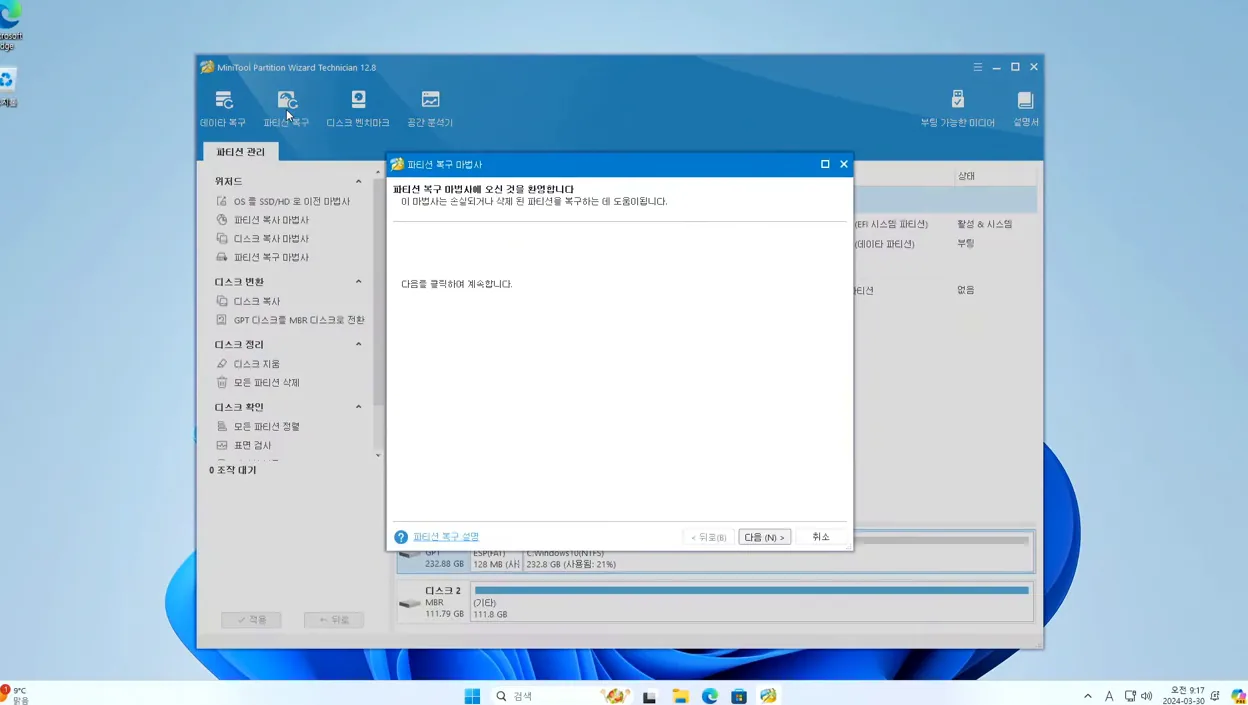Select GPT 디스크를 MBR 디스크로 전환
The width and height of the screenshot is (1248, 705).
click(x=291, y=320)
